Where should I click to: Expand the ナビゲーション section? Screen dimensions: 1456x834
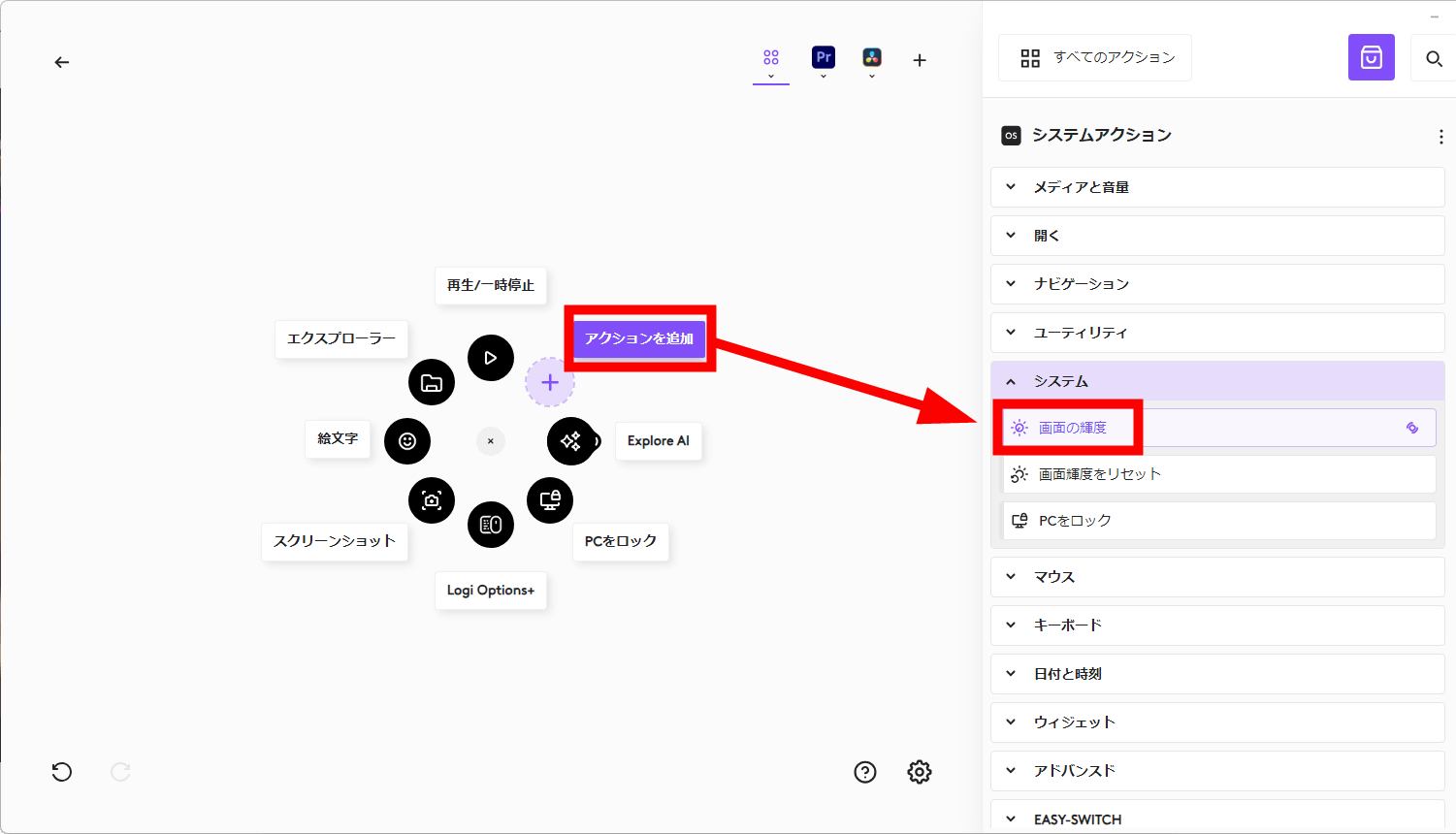tap(1217, 284)
